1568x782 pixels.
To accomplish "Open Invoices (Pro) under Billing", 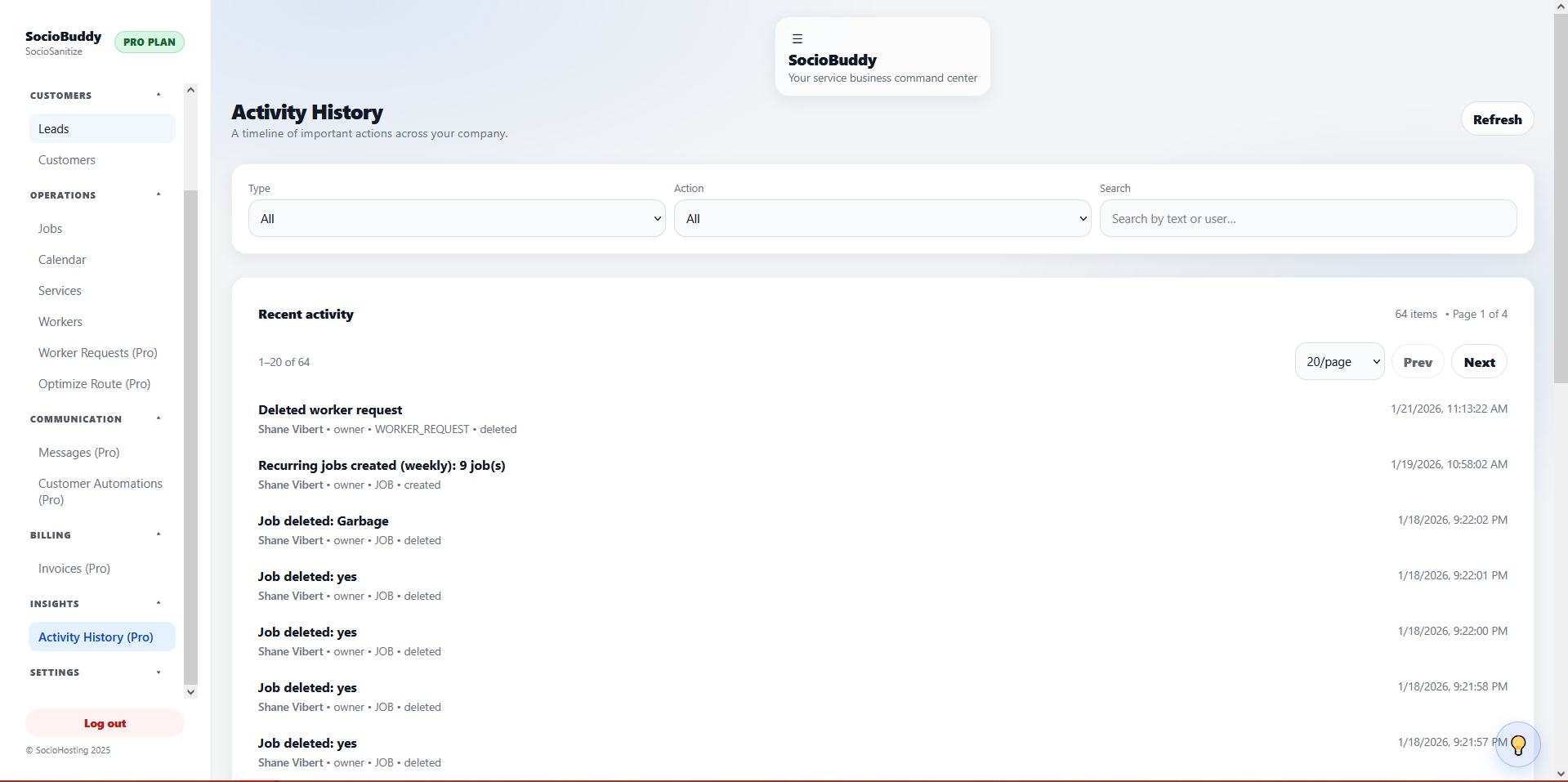I will (74, 568).
